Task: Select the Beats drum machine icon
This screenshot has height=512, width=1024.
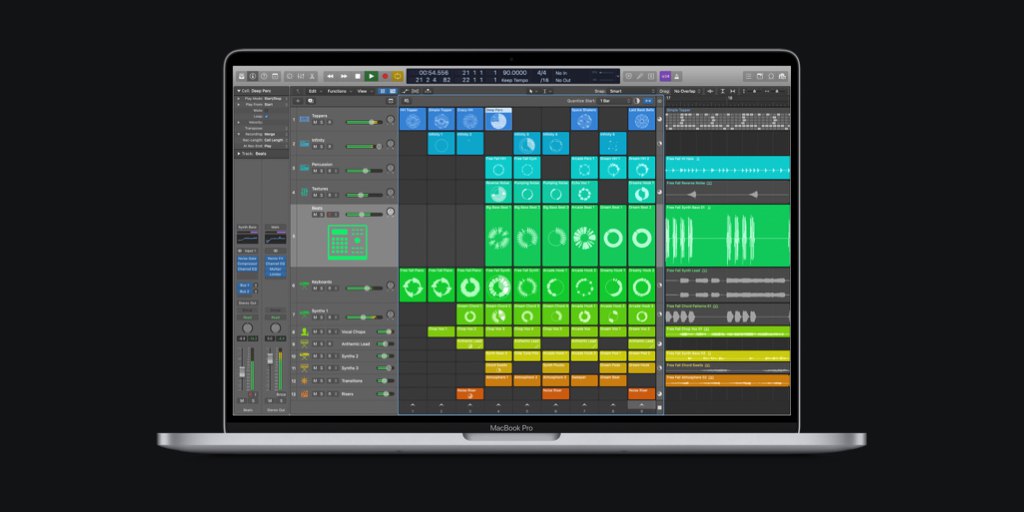Action: pyautogui.click(x=347, y=242)
